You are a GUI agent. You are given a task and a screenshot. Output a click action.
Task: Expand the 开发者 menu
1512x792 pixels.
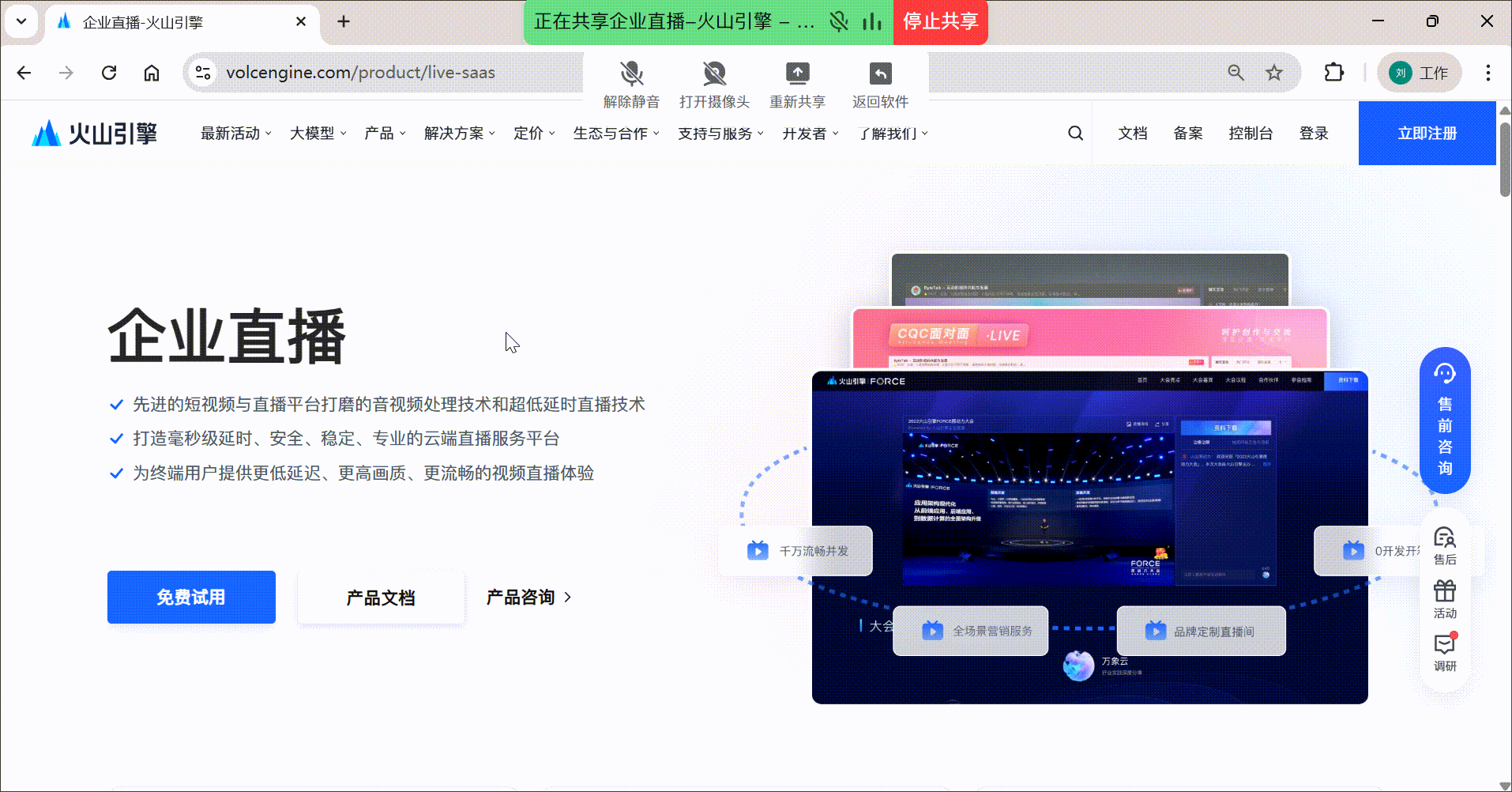tap(811, 134)
